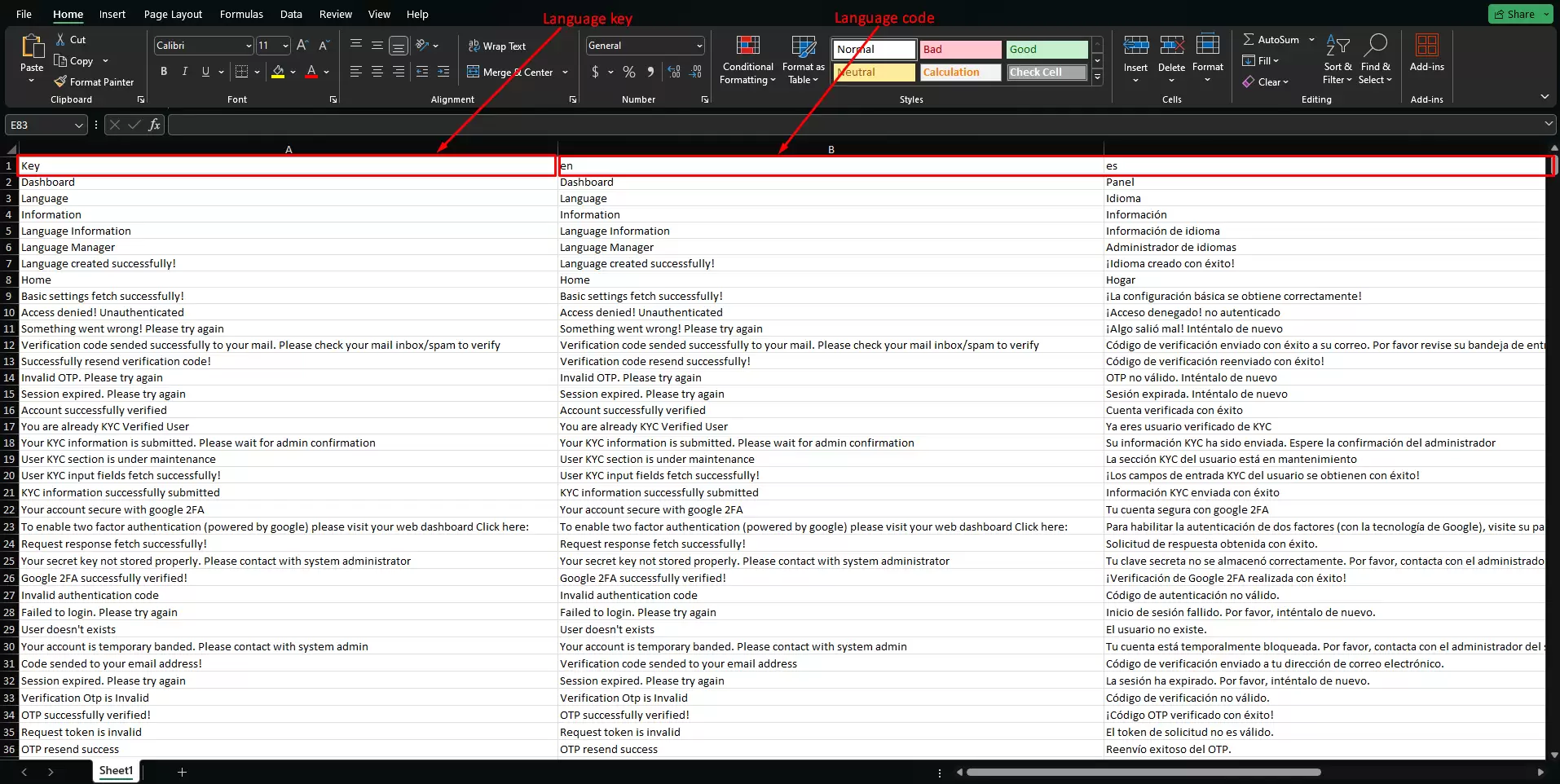Toggle center horizontal alignment
This screenshot has width=1560, height=784.
point(377,72)
